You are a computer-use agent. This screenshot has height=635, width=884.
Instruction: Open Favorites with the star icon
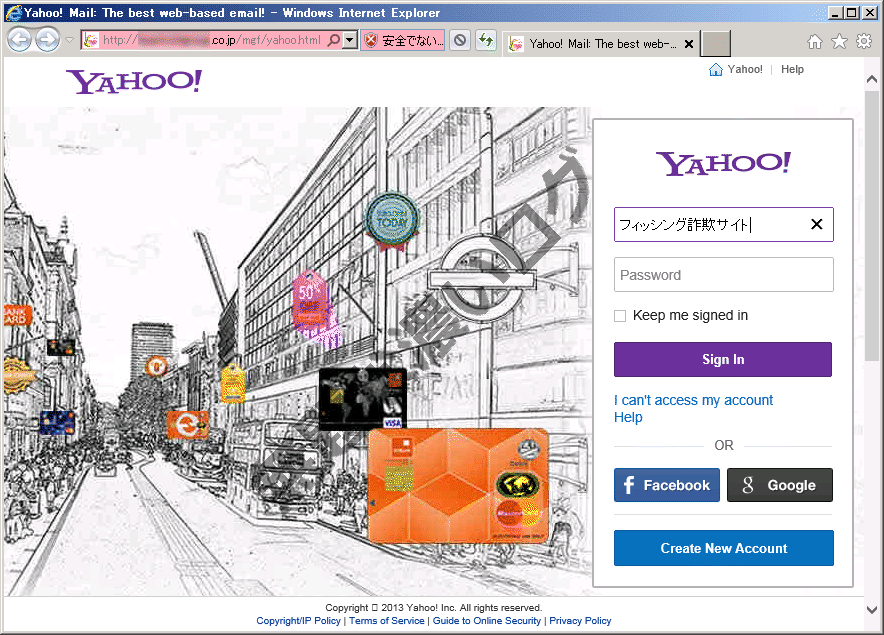click(x=839, y=41)
